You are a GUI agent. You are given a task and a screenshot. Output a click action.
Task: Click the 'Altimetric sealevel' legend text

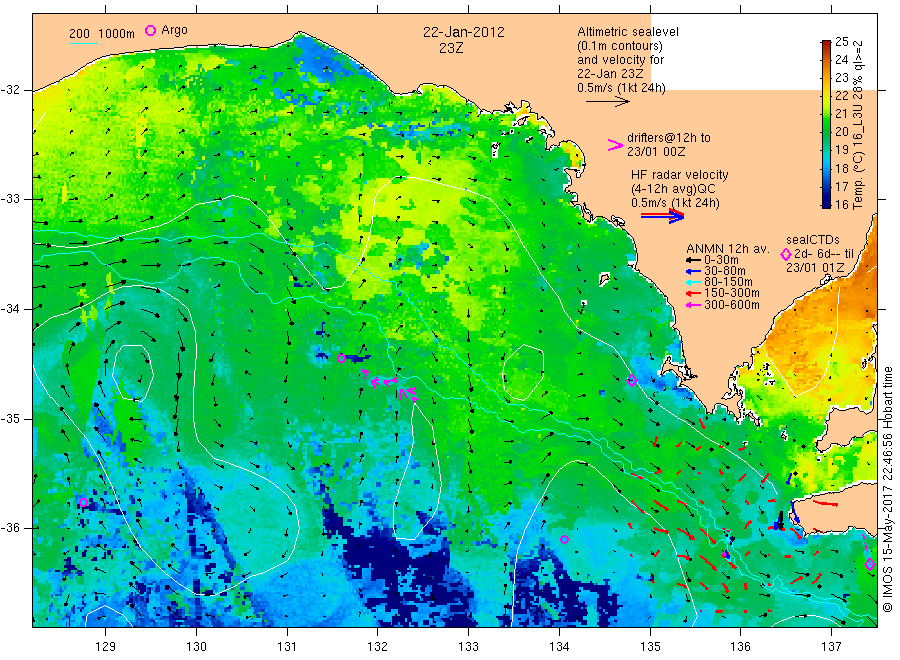click(x=628, y=32)
